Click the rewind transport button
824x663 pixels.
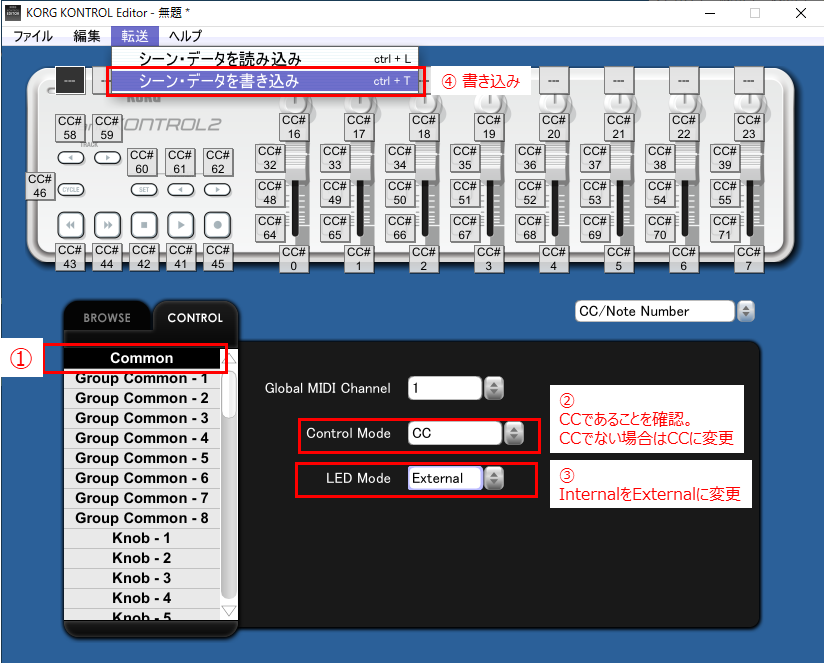pos(69,223)
